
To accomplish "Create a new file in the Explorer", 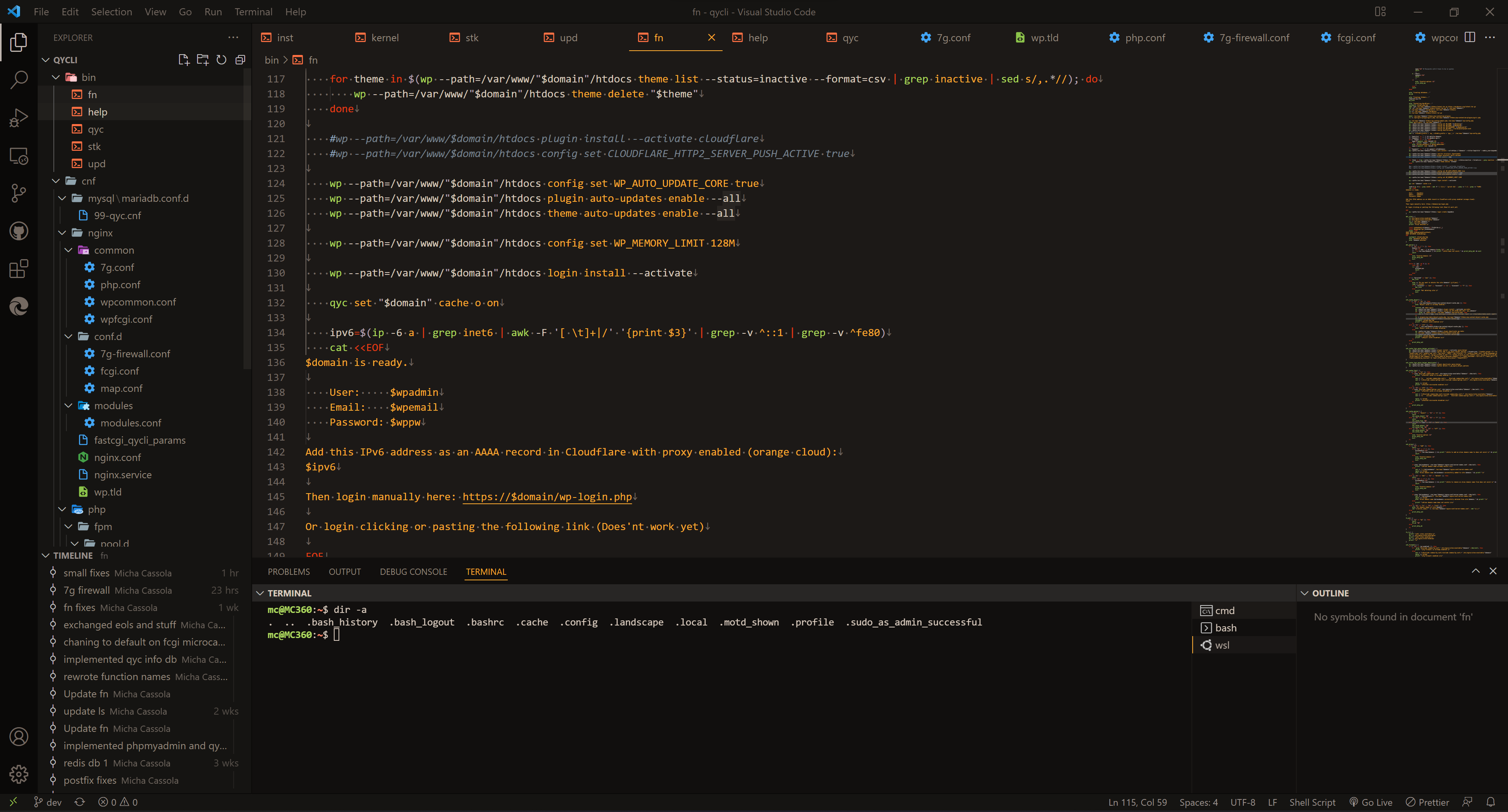I will tap(184, 60).
